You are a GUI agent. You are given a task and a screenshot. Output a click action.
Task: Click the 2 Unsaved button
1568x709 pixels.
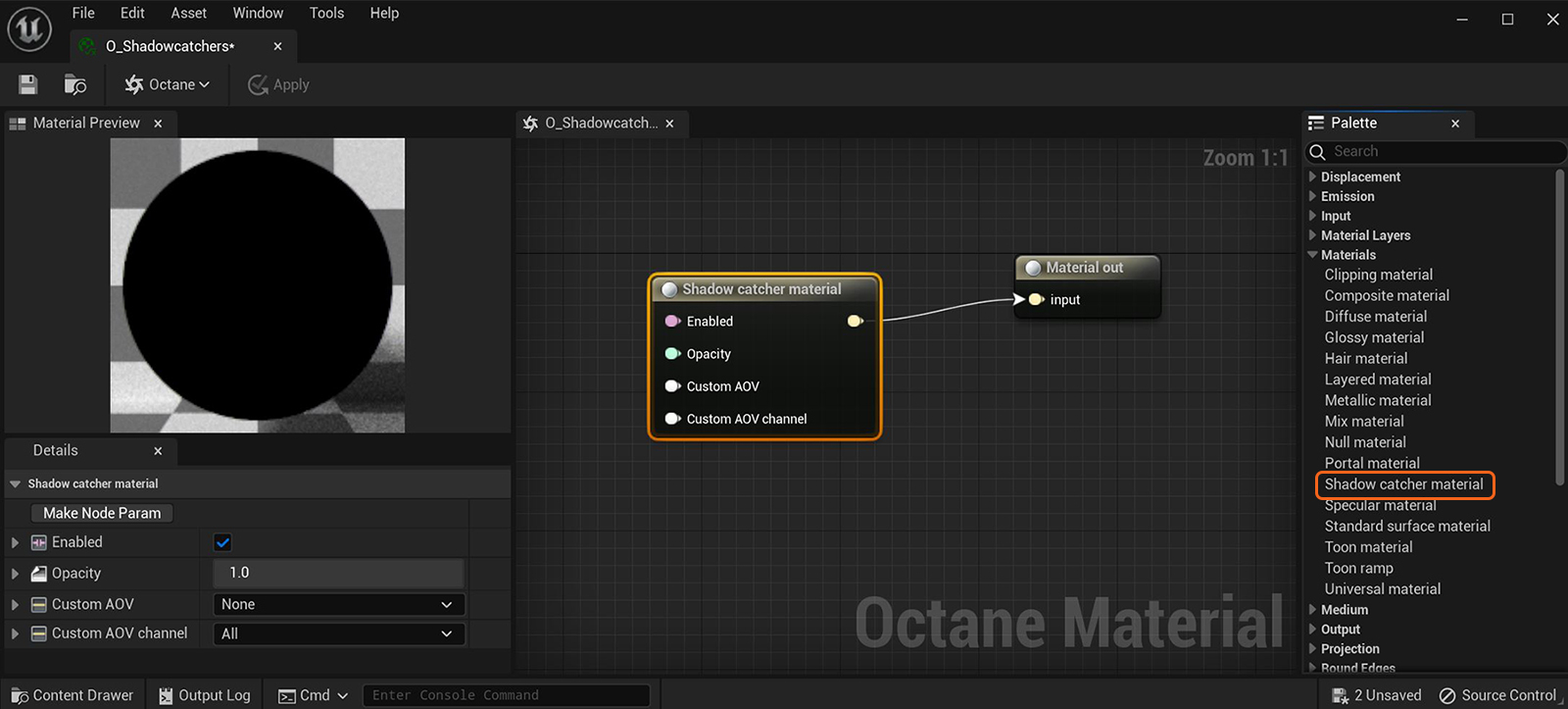1377,695
